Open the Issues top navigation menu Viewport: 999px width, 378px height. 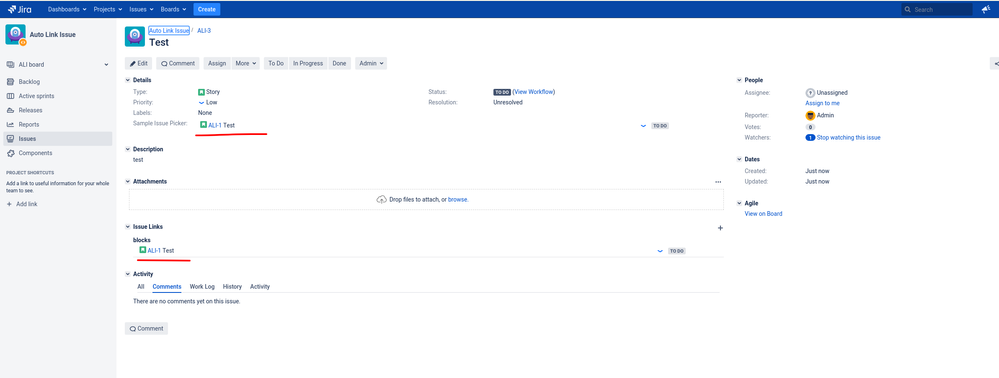[141, 10]
